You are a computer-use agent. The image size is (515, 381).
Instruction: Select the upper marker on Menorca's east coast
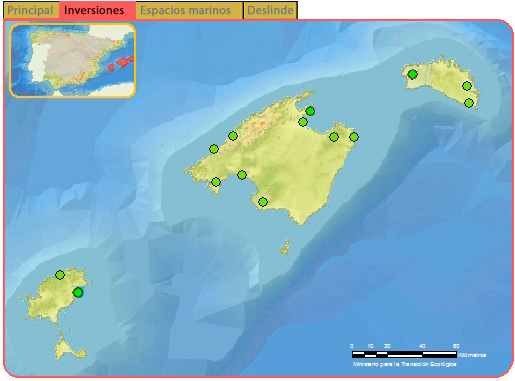click(x=467, y=86)
